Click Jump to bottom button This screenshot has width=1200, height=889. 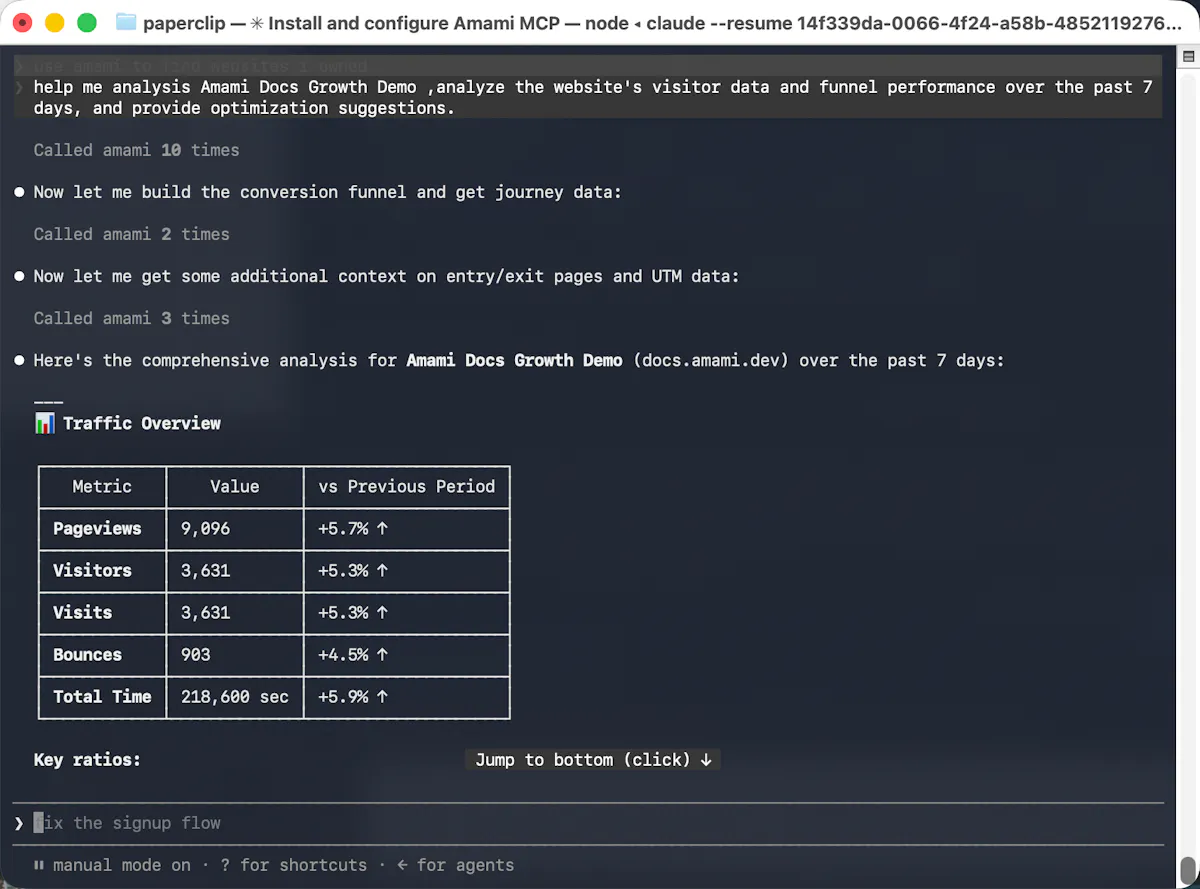pyautogui.click(x=593, y=760)
